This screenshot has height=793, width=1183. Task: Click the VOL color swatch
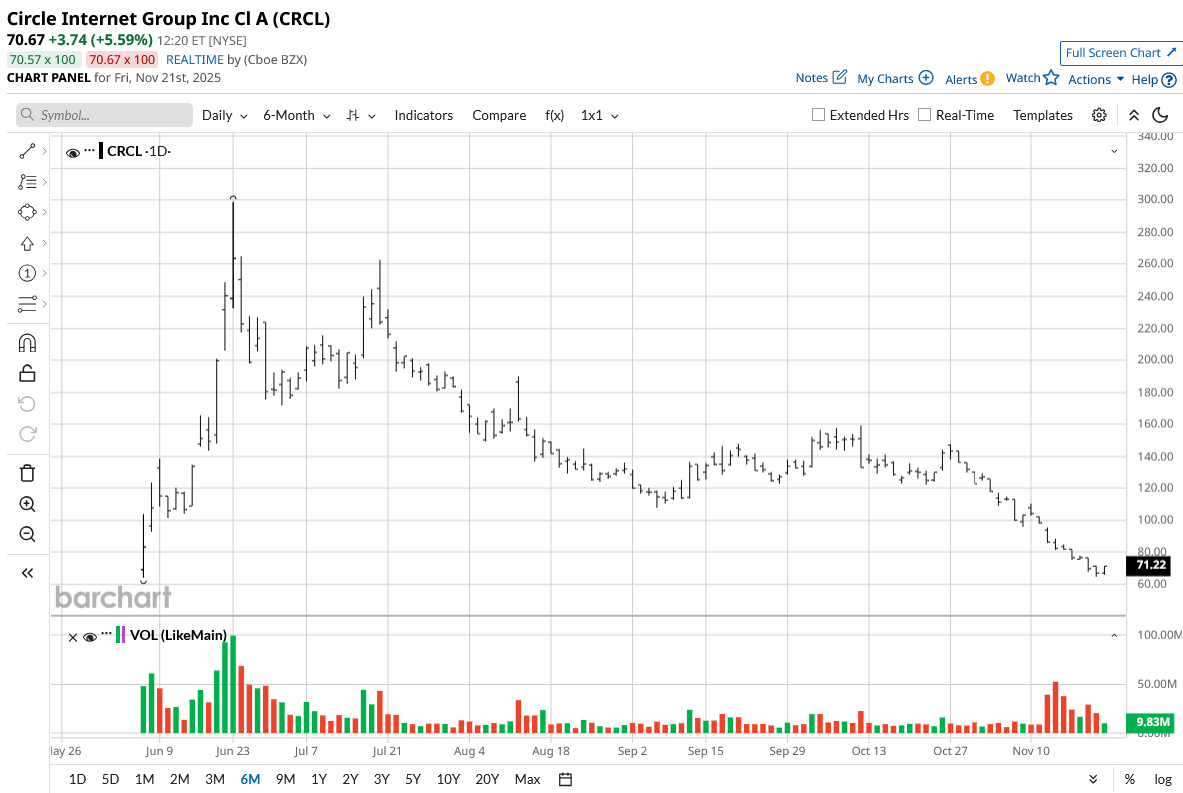[121, 635]
